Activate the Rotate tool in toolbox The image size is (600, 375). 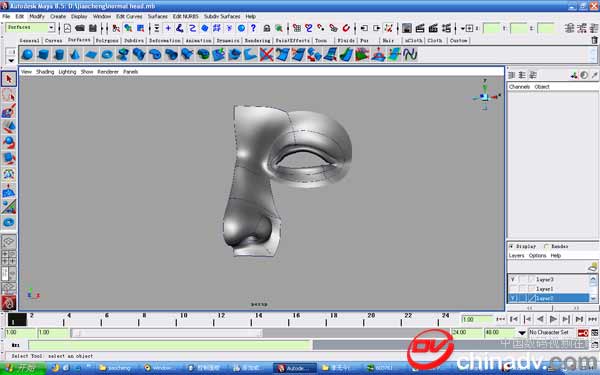coord(9,143)
